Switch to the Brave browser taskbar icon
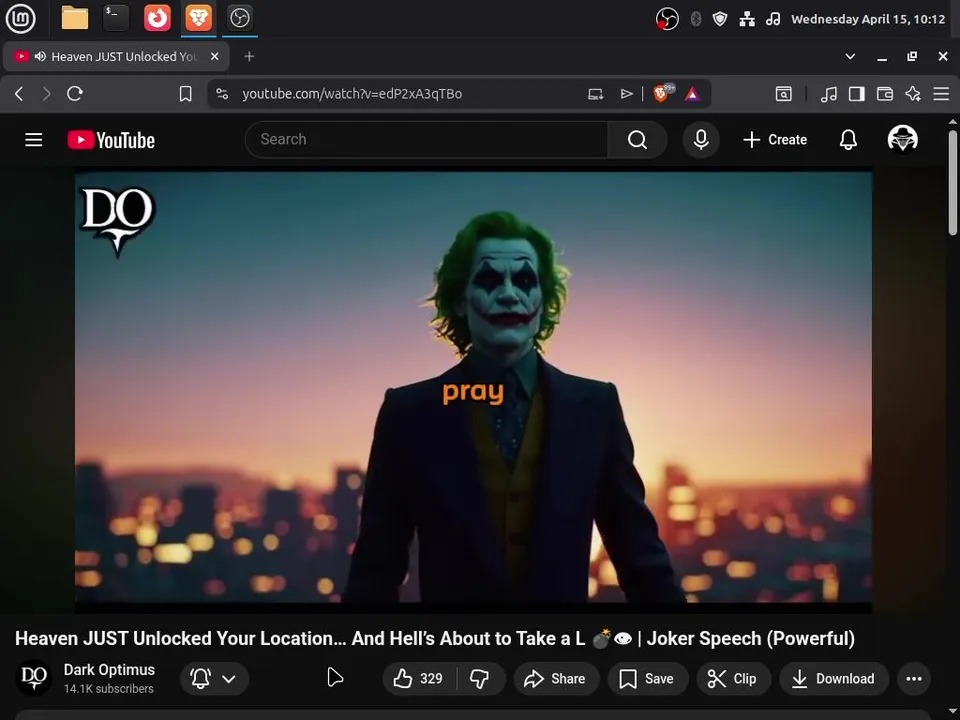 pyautogui.click(x=198, y=18)
